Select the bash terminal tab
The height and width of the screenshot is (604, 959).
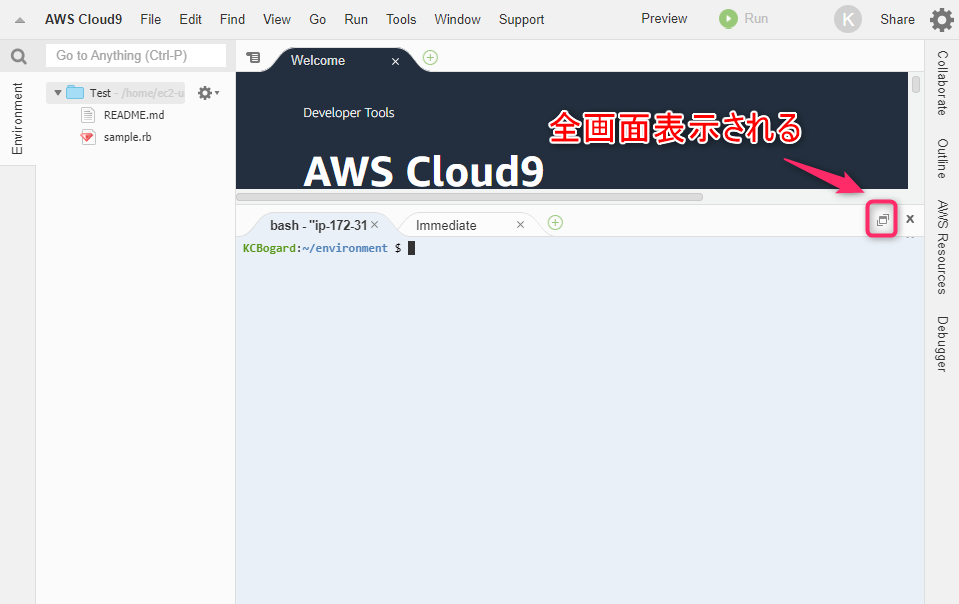(318, 226)
